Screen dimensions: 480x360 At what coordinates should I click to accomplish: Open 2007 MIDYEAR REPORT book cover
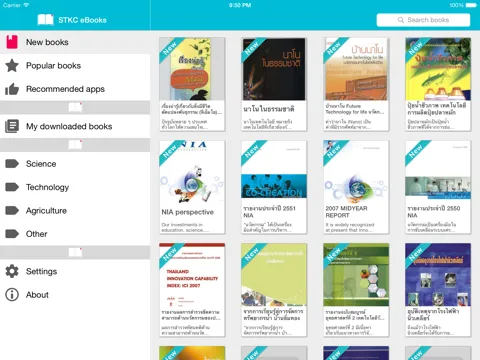(x=356, y=172)
